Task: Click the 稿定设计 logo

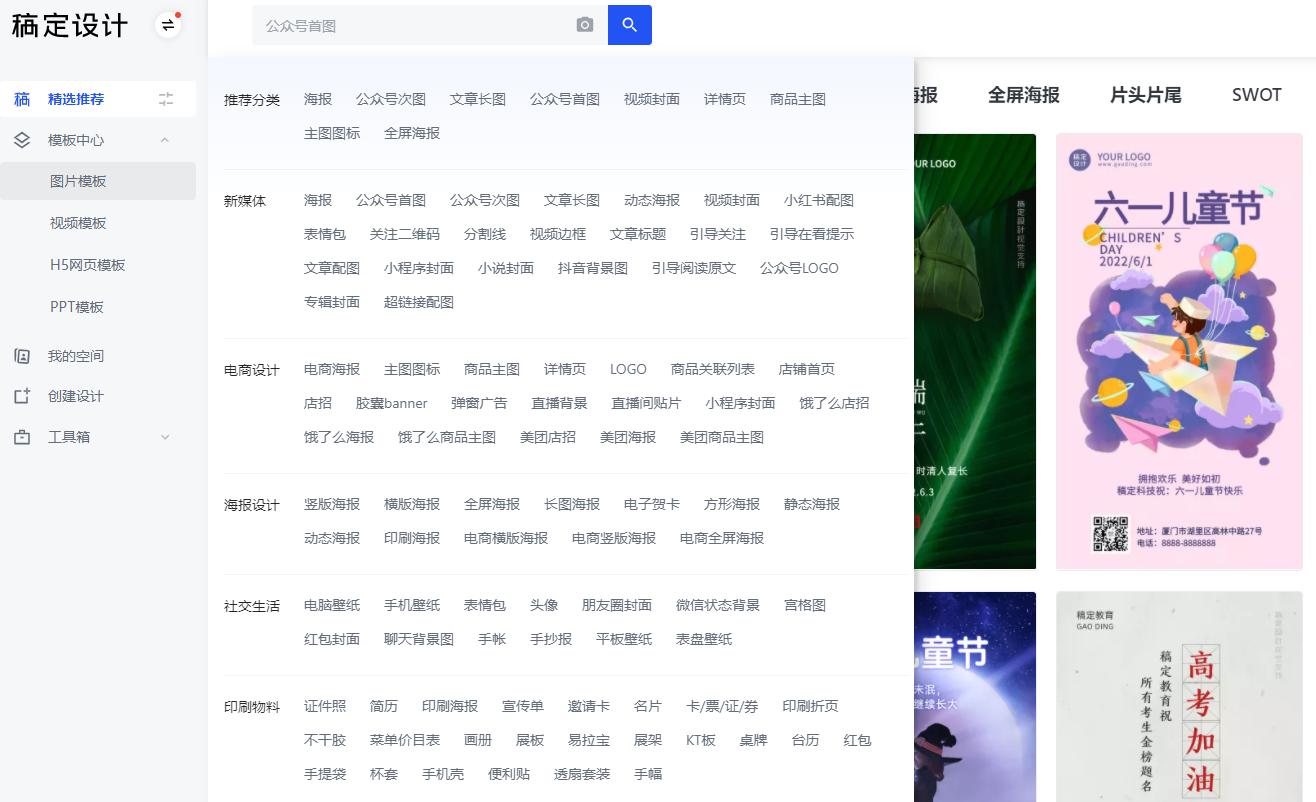Action: (69, 26)
